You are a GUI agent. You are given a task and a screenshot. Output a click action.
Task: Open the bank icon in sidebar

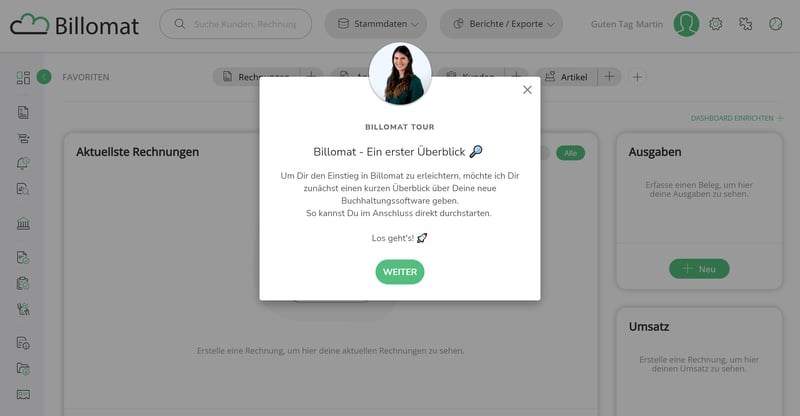pyautogui.click(x=23, y=224)
